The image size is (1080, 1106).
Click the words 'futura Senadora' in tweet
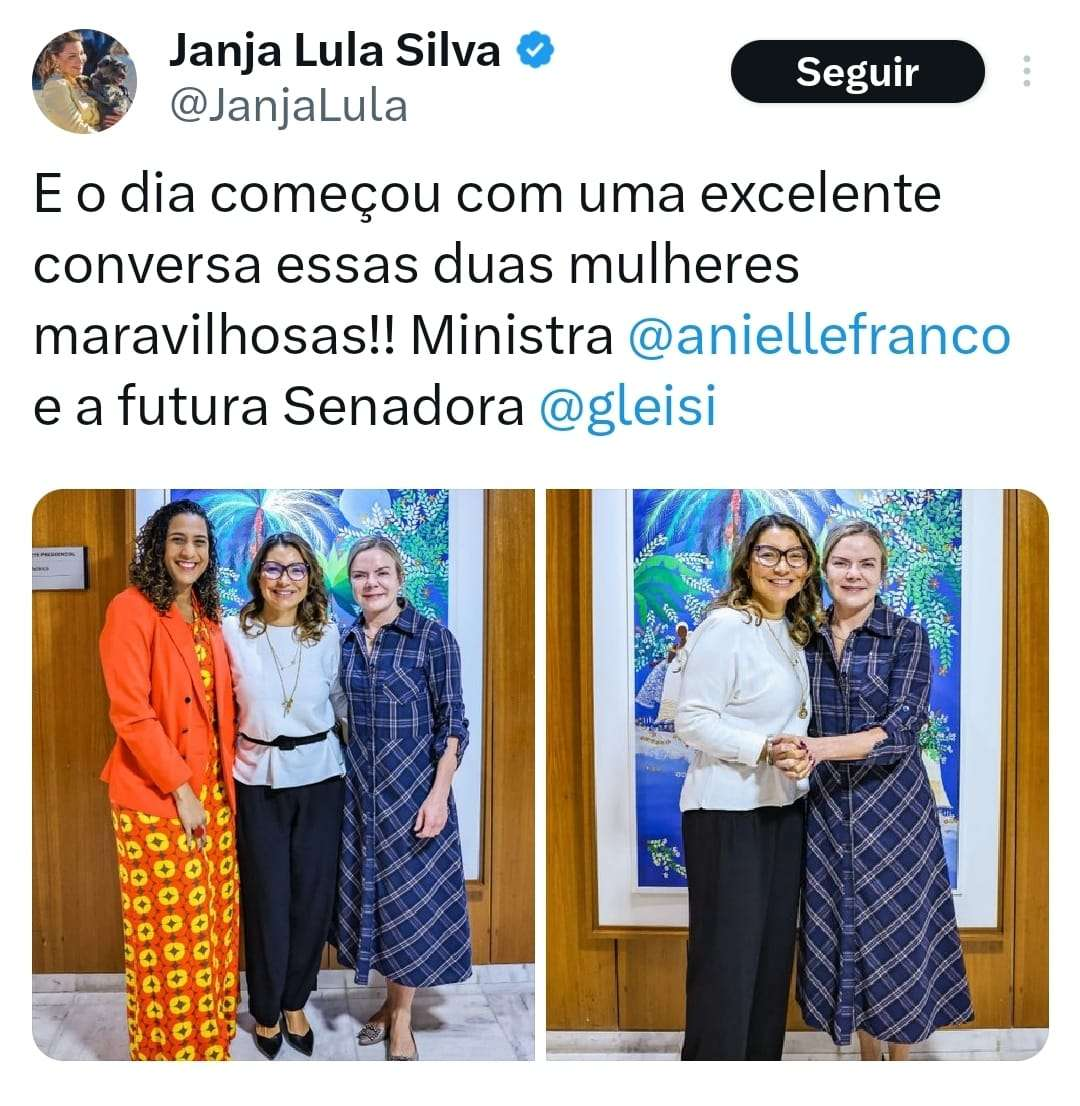click(x=321, y=407)
